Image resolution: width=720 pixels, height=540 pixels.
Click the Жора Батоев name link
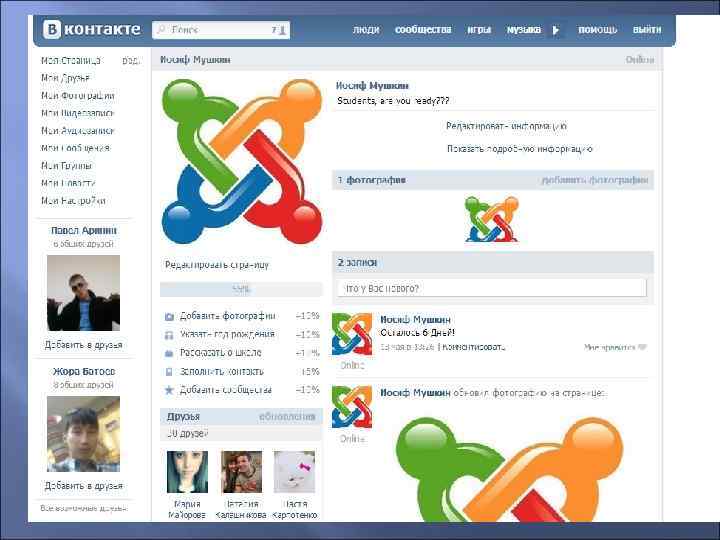pyautogui.click(x=84, y=371)
